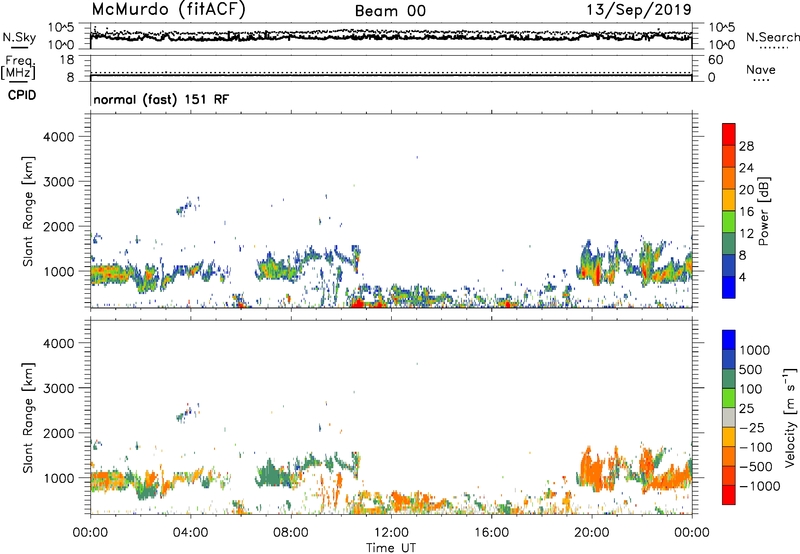Click the CPID row label
The height and width of the screenshot is (554, 800).
(22, 95)
